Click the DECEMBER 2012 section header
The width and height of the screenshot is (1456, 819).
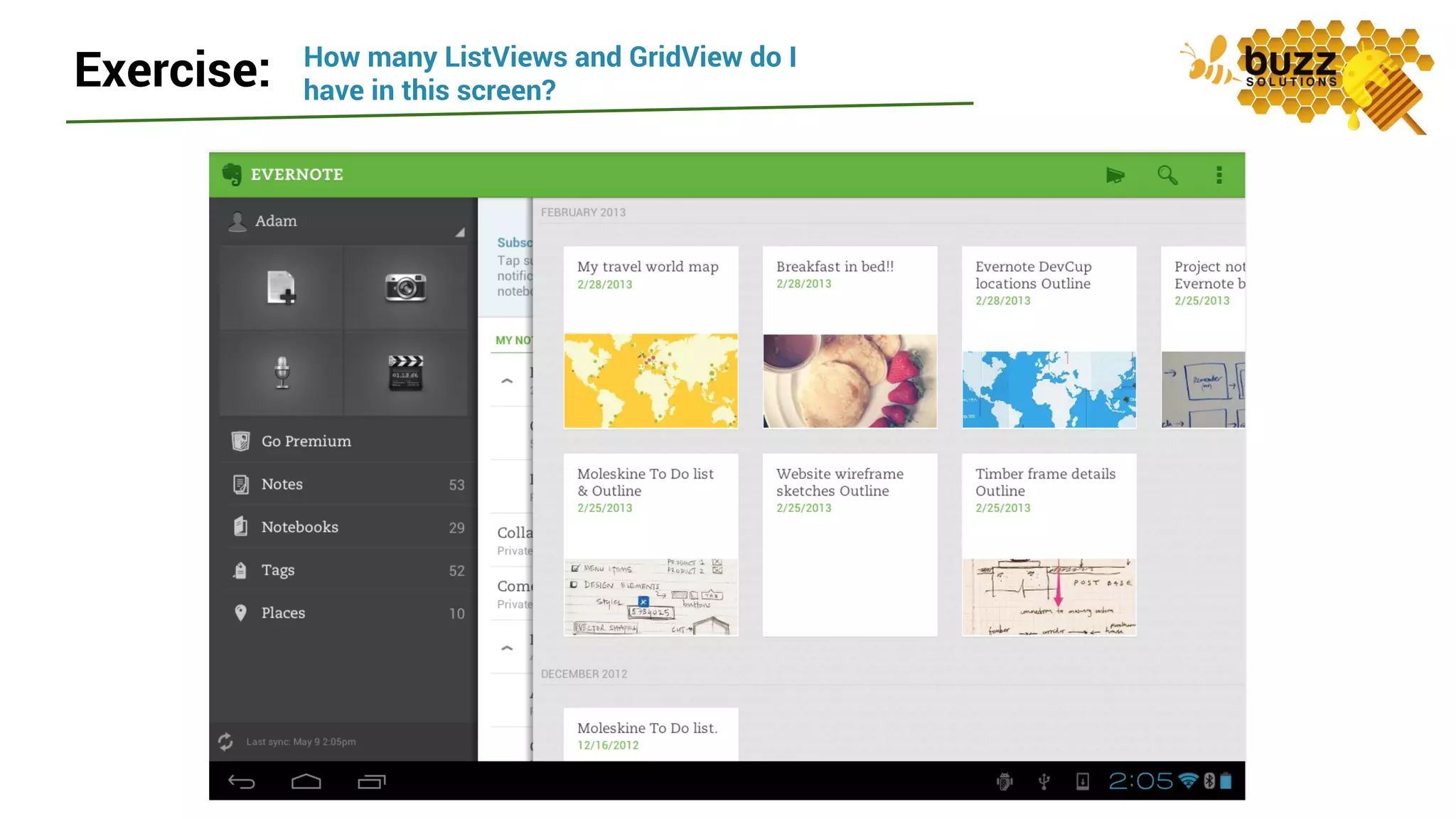tap(584, 674)
